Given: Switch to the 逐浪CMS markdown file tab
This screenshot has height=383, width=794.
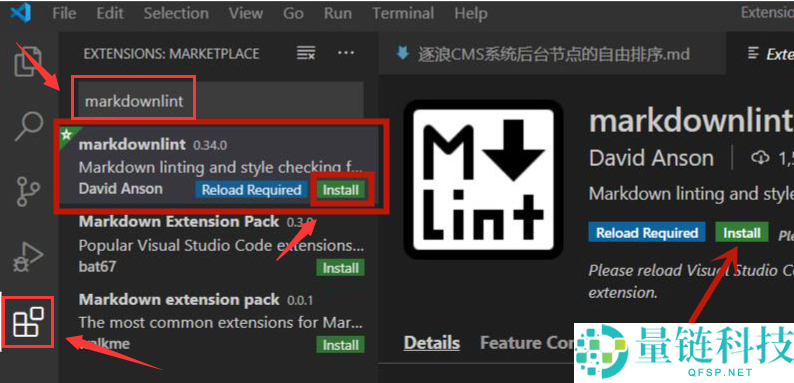Looking at the screenshot, I should 552,54.
